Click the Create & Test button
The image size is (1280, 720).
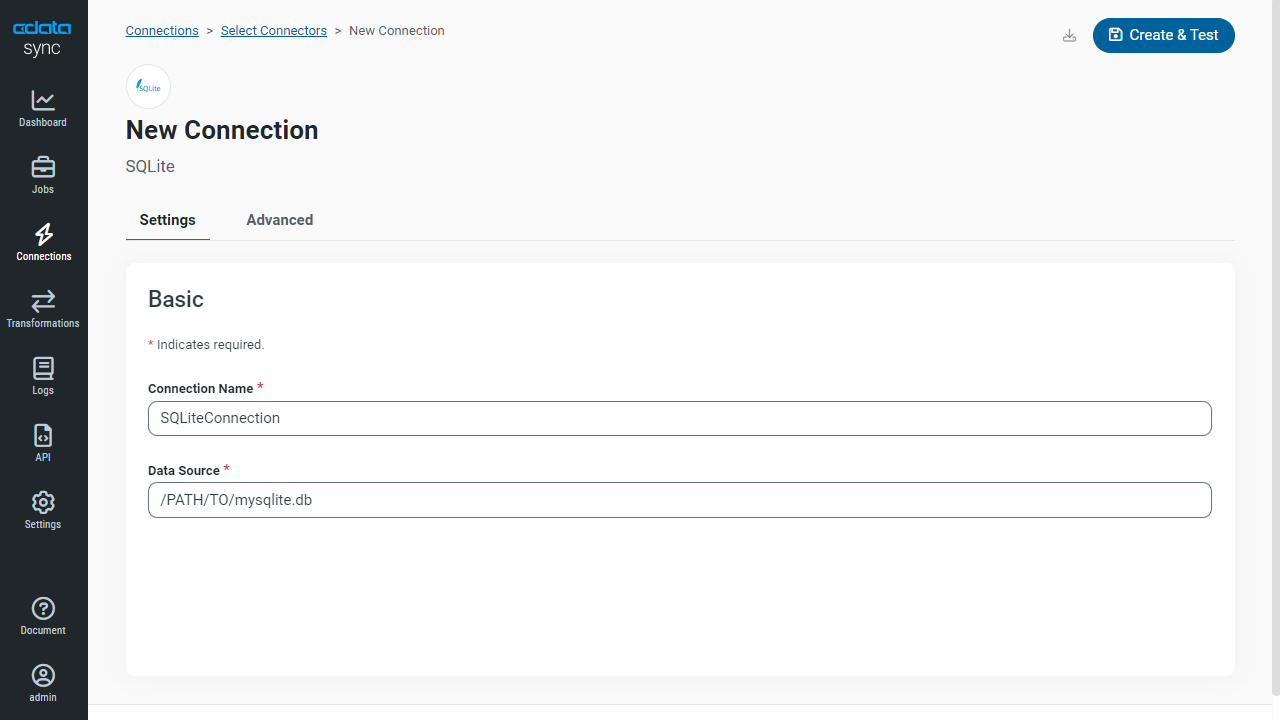click(x=1164, y=35)
